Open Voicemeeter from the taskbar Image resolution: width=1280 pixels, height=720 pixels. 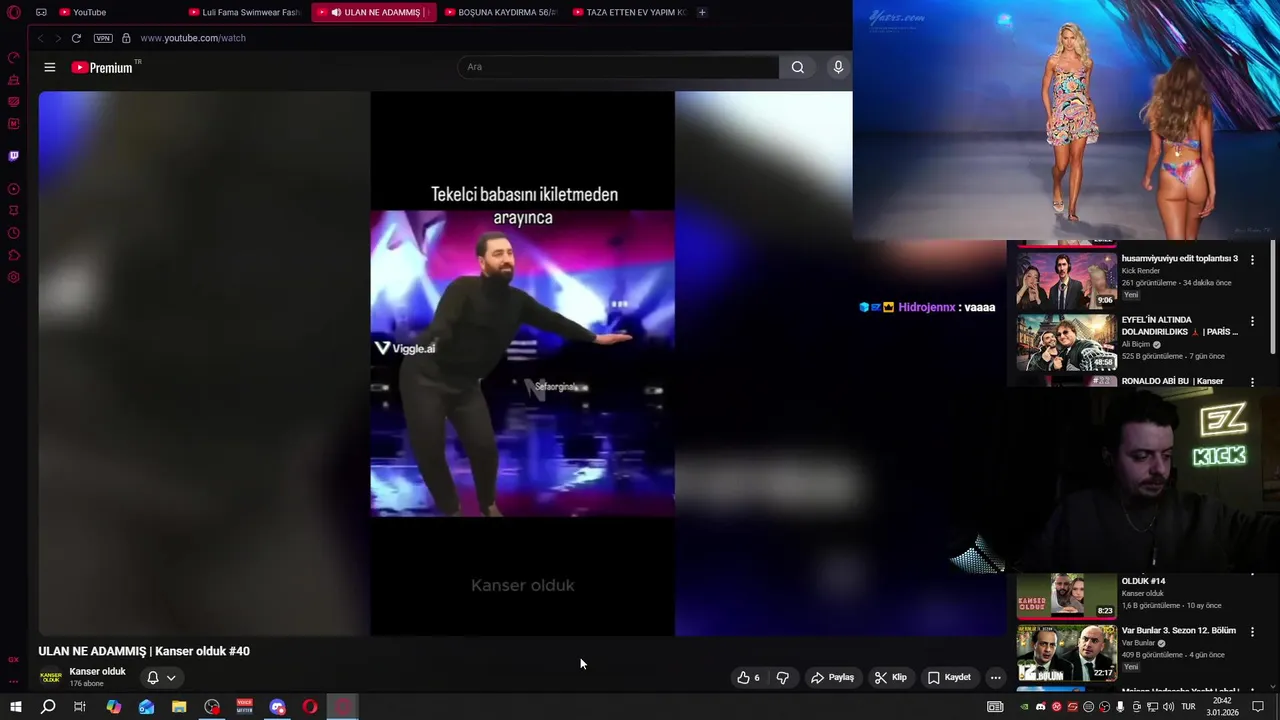[245, 707]
